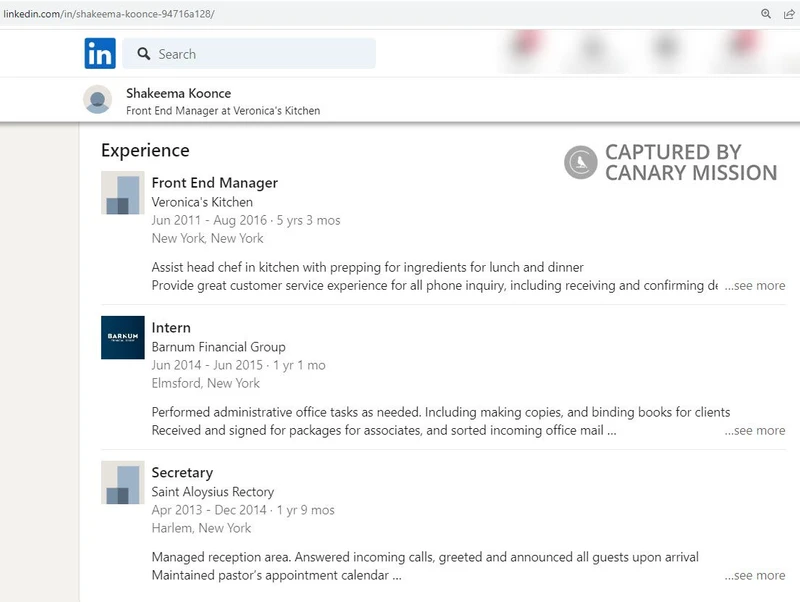Viewport: 800px width, 602px height.
Task: Click the browser share page icon
Action: (789, 14)
